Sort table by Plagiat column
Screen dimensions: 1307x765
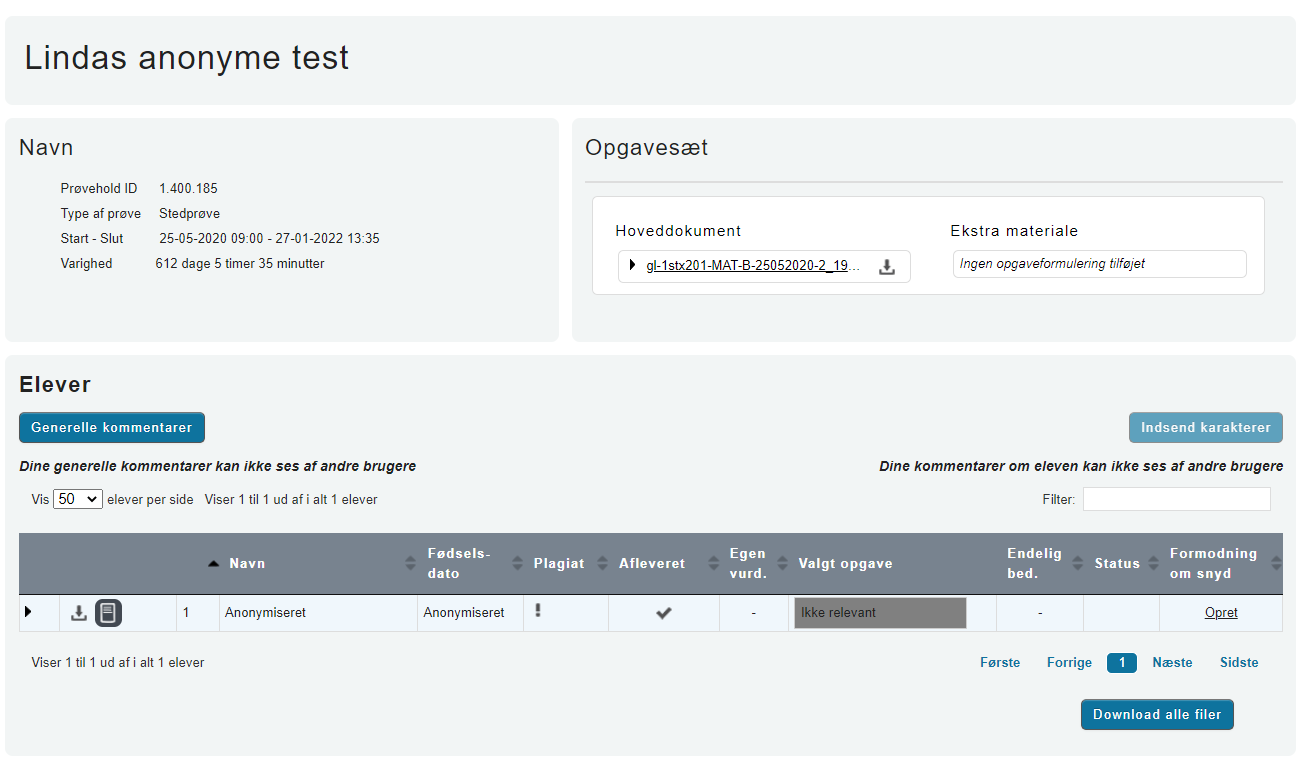tap(566, 563)
